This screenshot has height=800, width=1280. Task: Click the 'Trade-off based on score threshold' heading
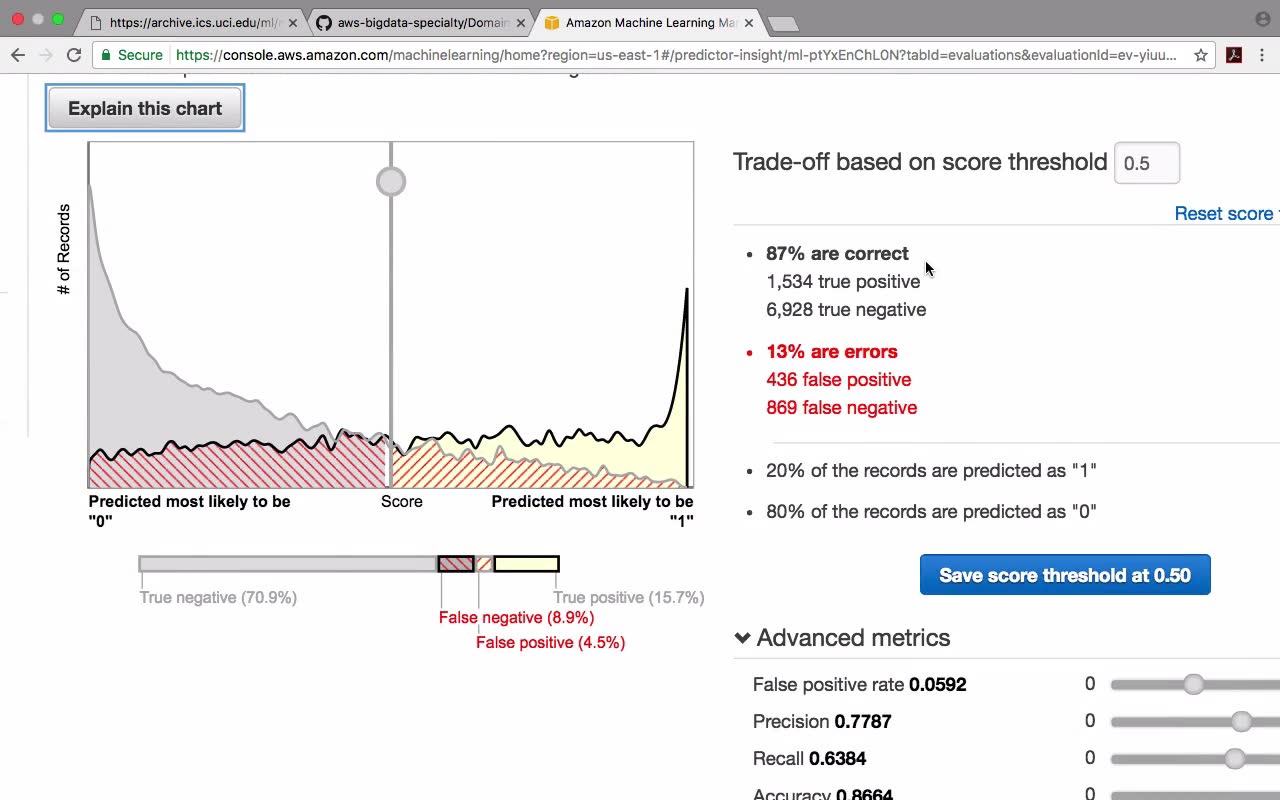[920, 162]
